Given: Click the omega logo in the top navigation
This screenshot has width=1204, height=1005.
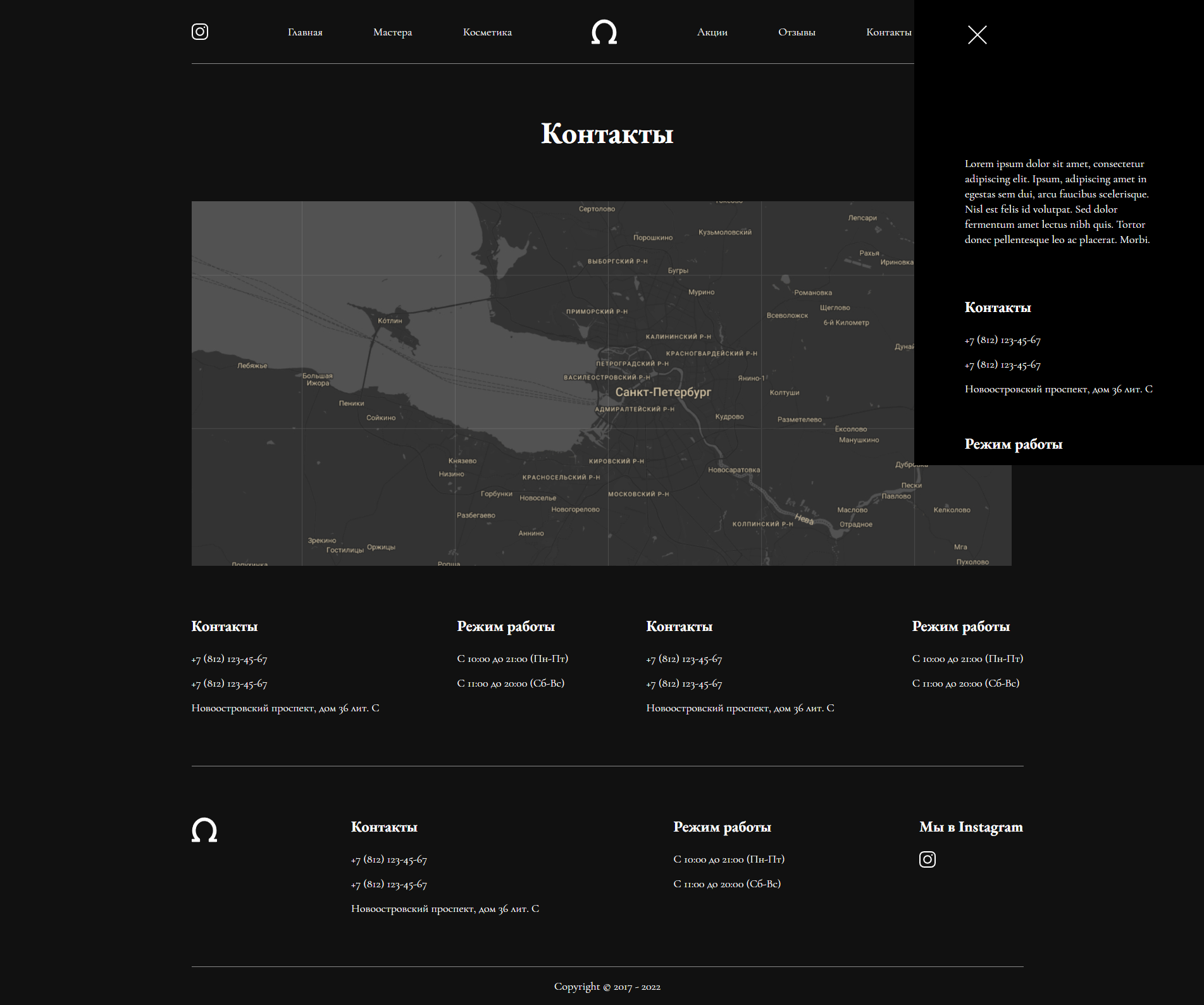Looking at the screenshot, I should pos(604,32).
